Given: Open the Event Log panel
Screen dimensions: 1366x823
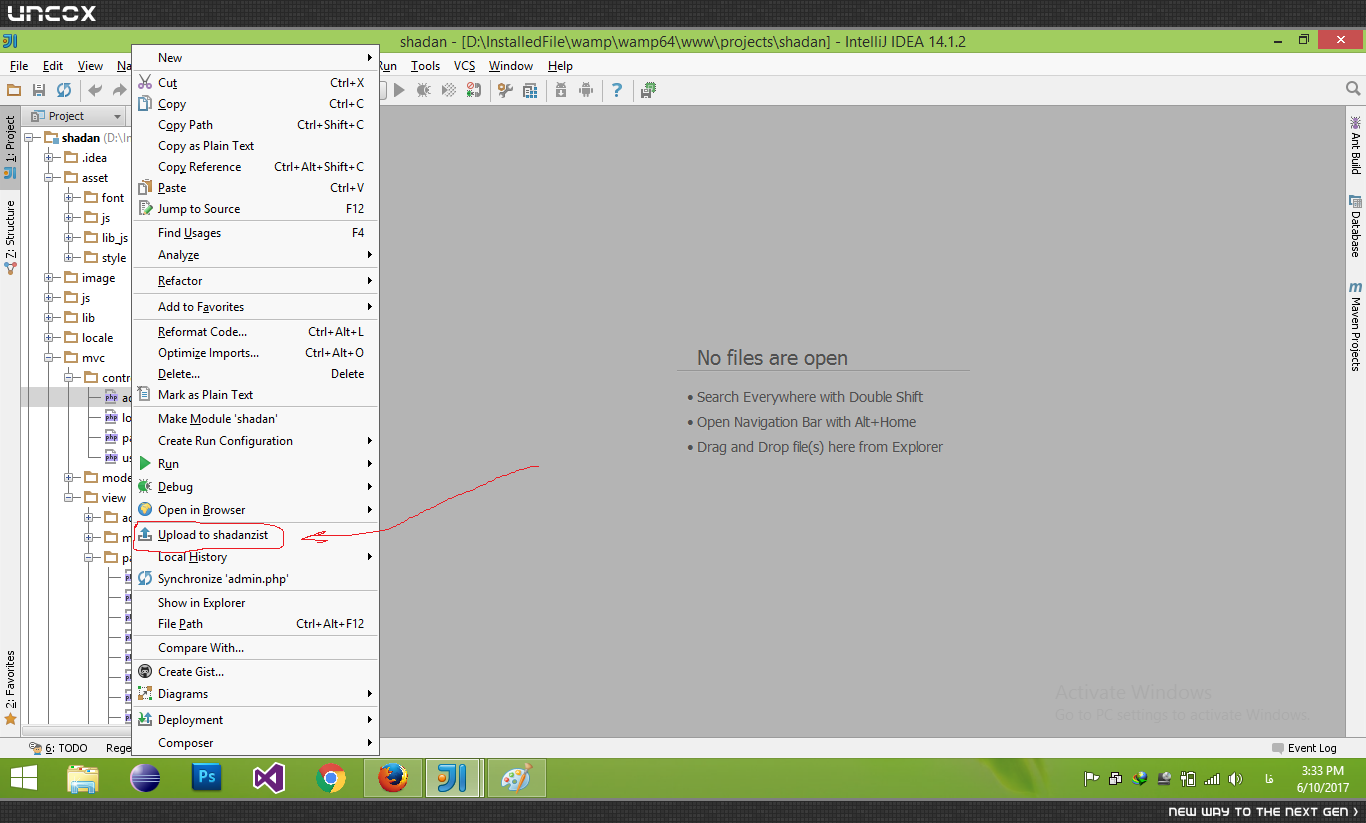Looking at the screenshot, I should [1304, 748].
